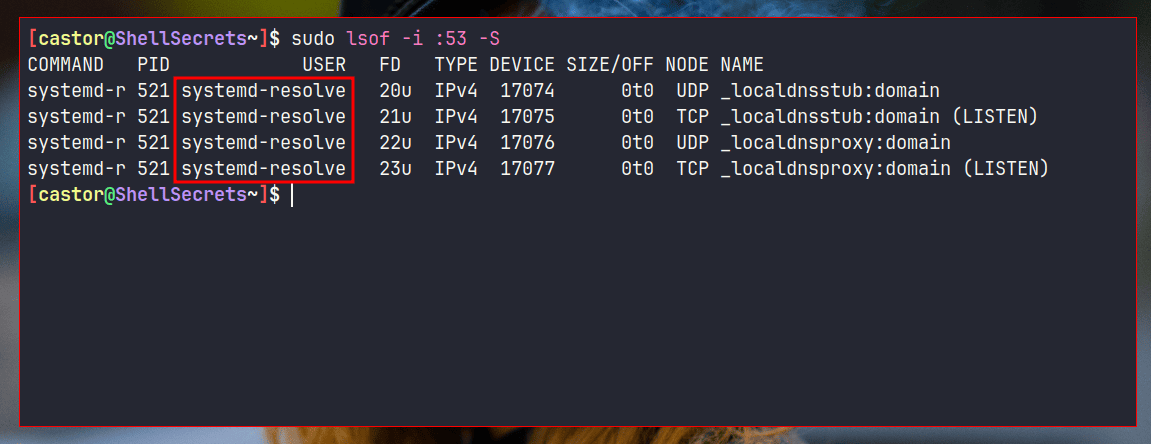The width and height of the screenshot is (1151, 444).
Task: Click the FD column header
Action: [390, 65]
